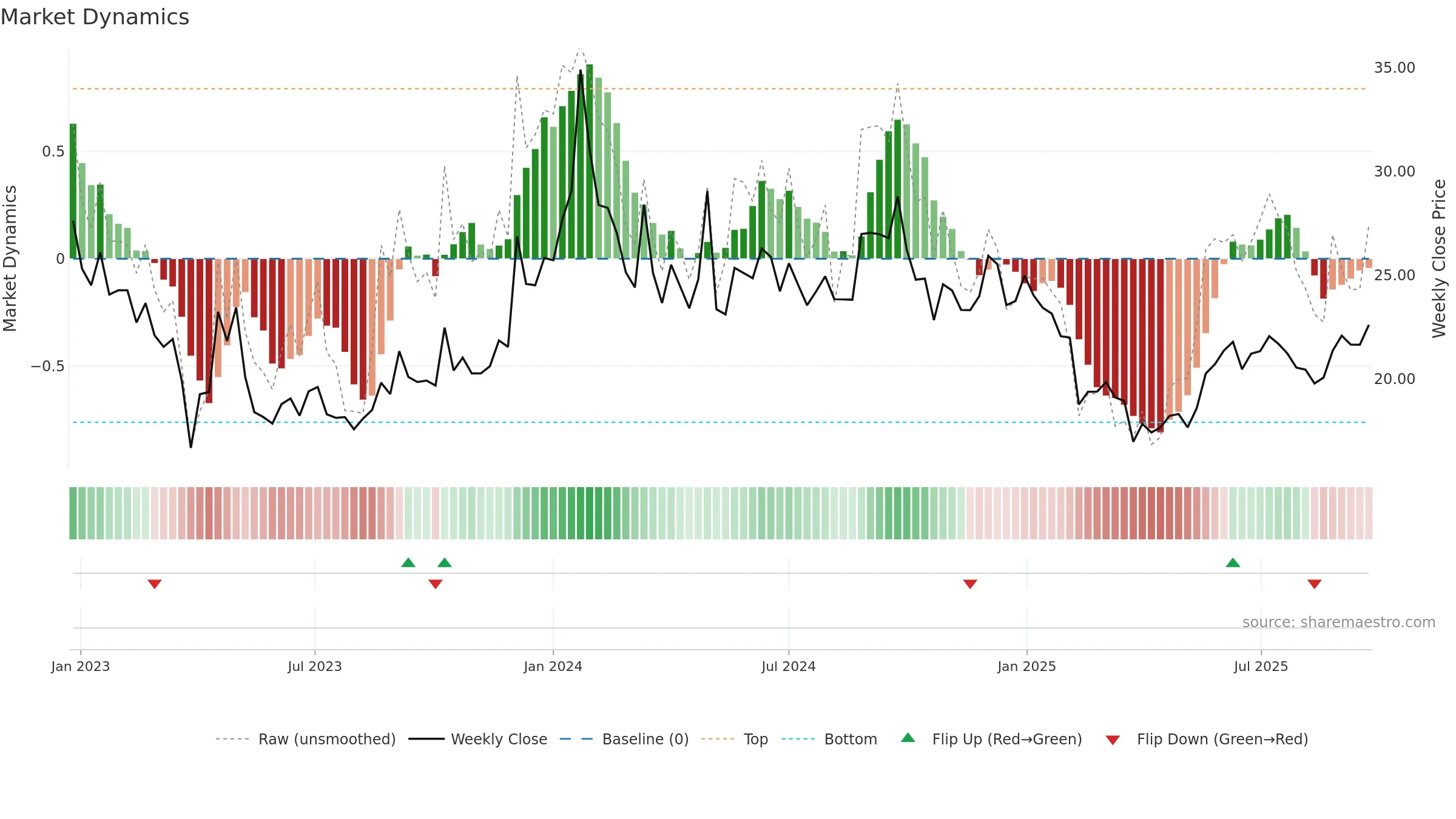Click the Jan 2025 axis label
The image size is (1456, 819).
pyautogui.click(x=1027, y=666)
